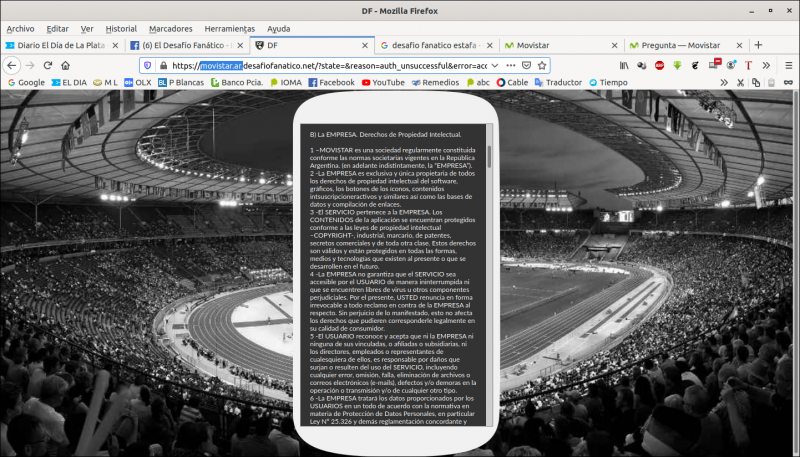Viewport: 800px width, 457px height.
Task: Save page to Pocket
Action: point(527,65)
